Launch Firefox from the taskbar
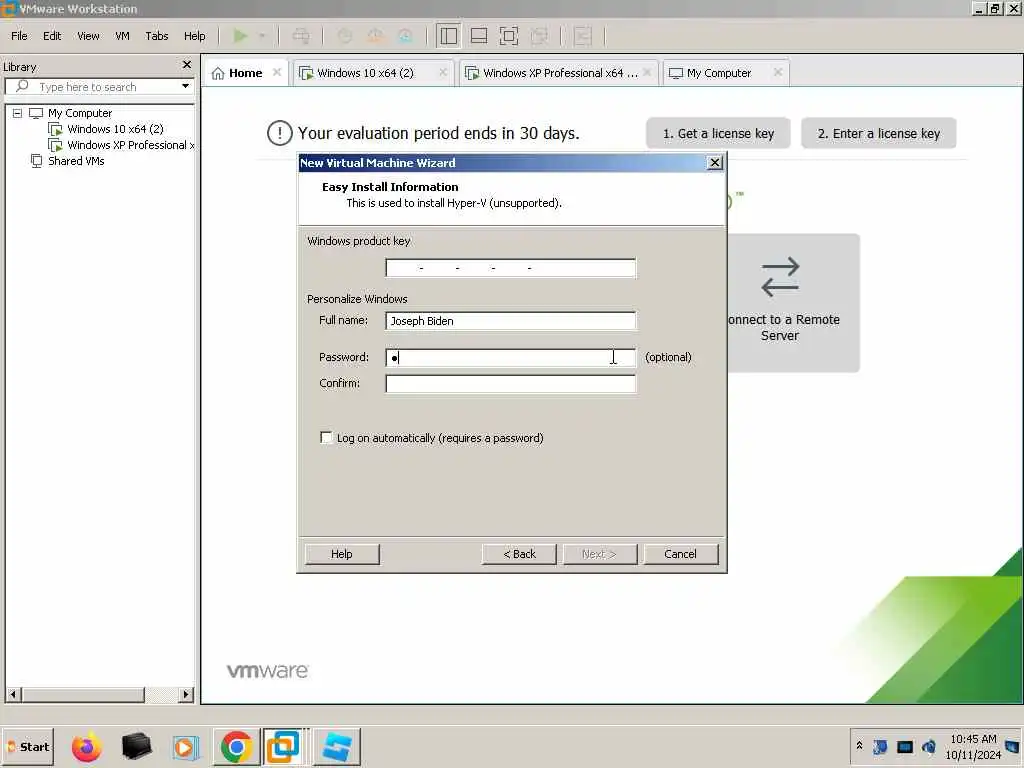The width and height of the screenshot is (1024, 768). click(87, 746)
